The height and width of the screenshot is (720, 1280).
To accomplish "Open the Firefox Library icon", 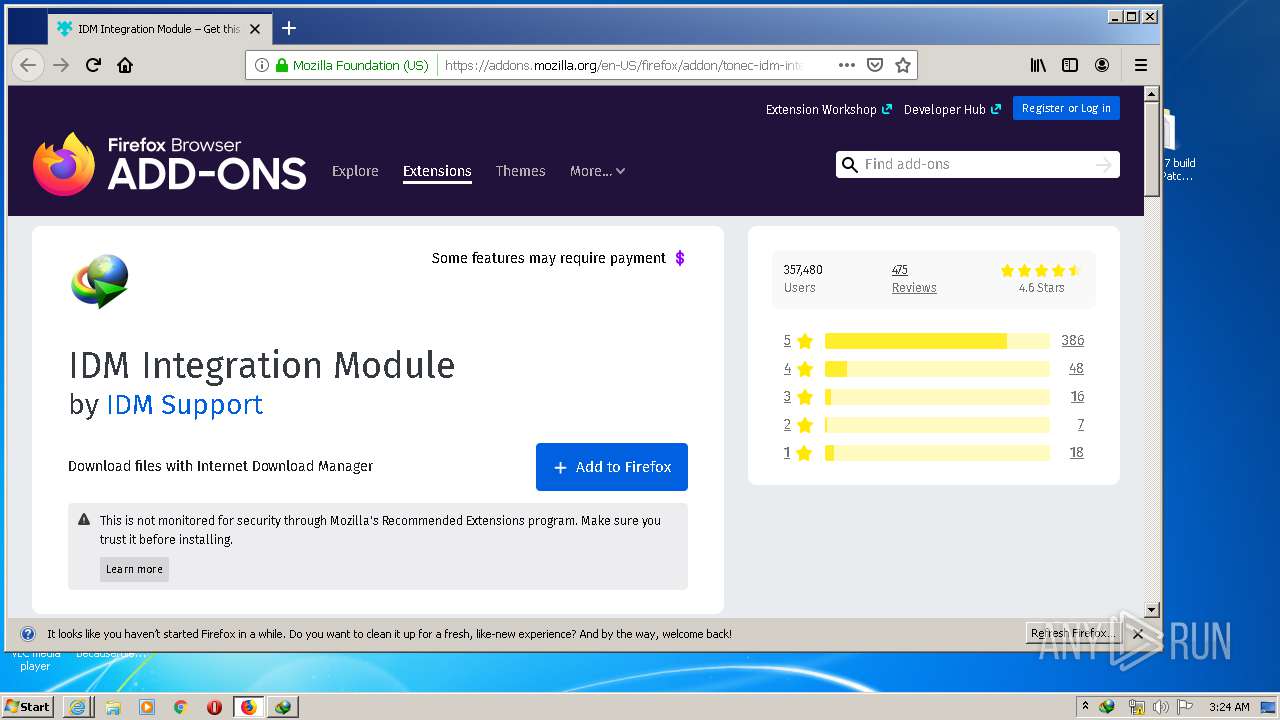I will (1039, 65).
